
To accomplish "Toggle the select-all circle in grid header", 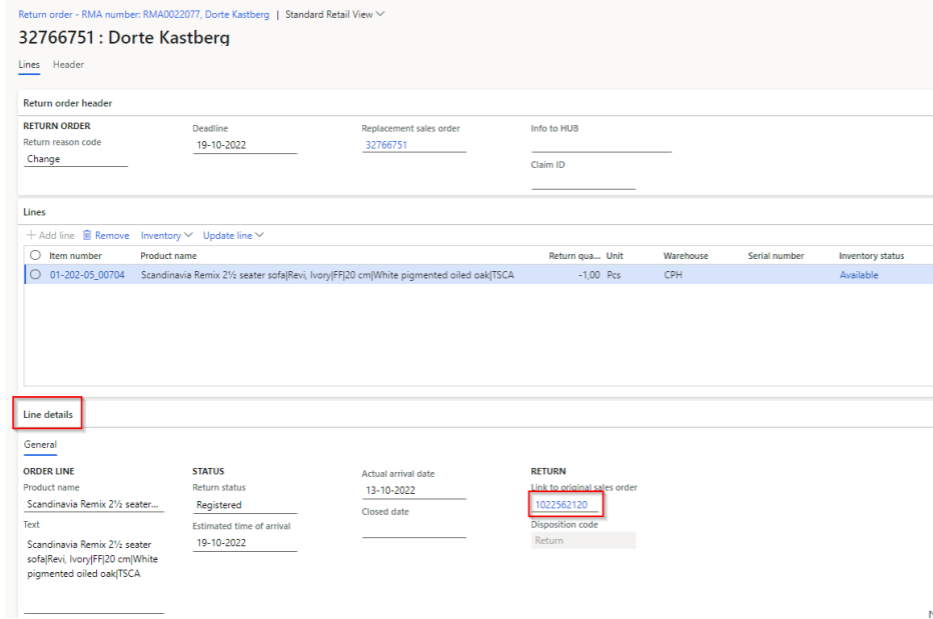I will [x=36, y=256].
